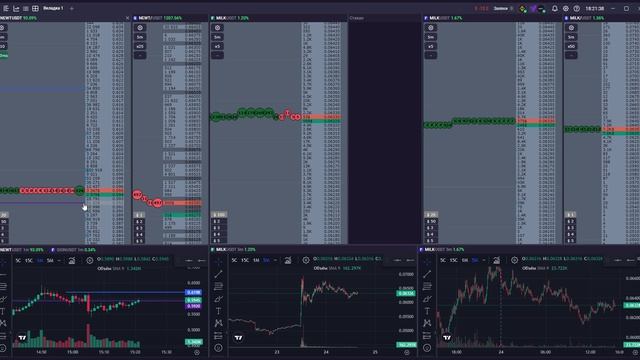Close the NEWTUSDT 93.09% order book panel
The width and height of the screenshot is (640, 360).
[x=127, y=18]
